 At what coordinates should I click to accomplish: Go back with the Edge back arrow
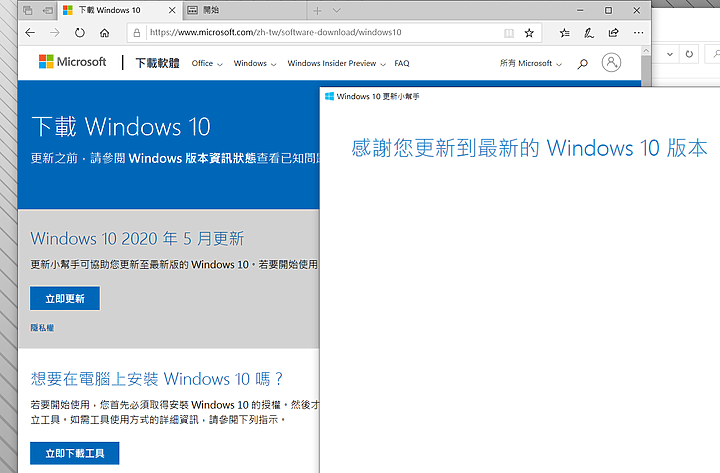[x=30, y=33]
